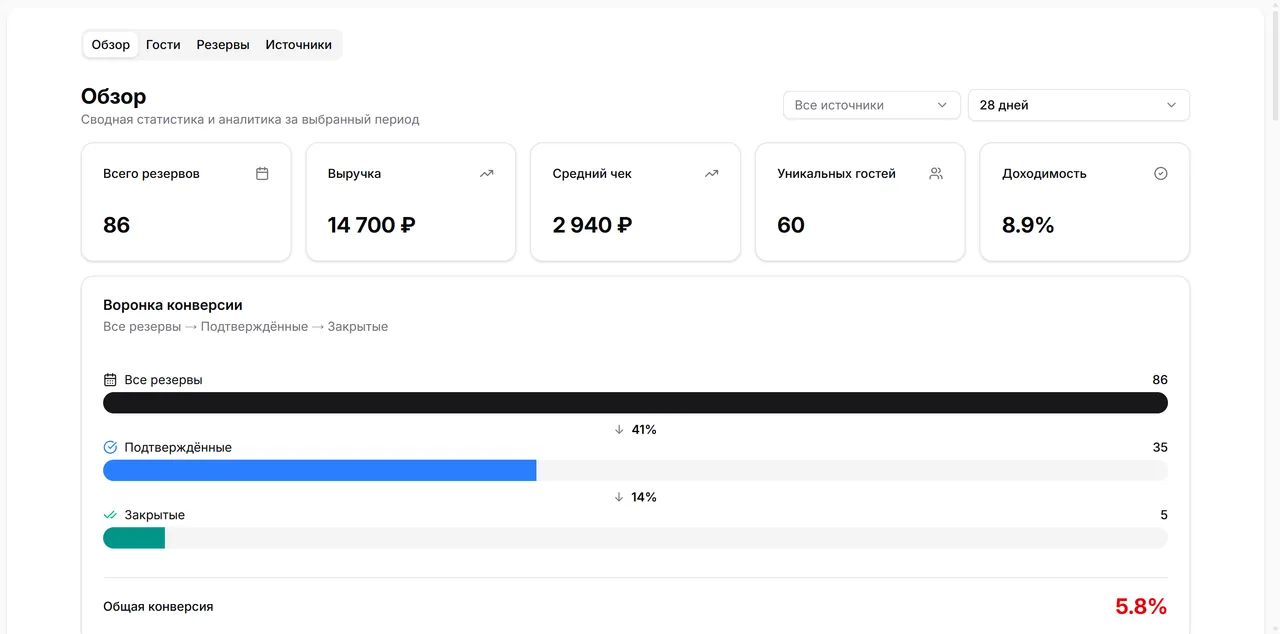This screenshot has height=634, width=1280.
Task: Click the Обзор page heading
Action: tap(114, 96)
